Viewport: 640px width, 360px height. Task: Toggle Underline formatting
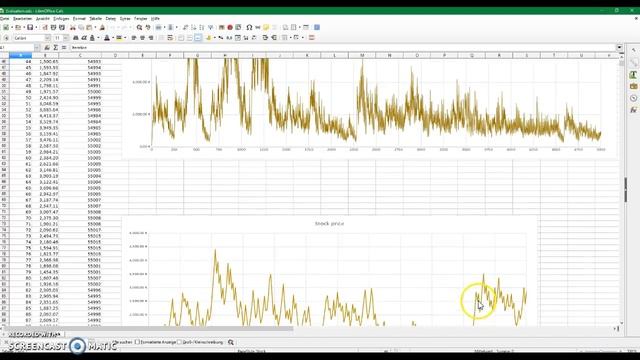92,38
